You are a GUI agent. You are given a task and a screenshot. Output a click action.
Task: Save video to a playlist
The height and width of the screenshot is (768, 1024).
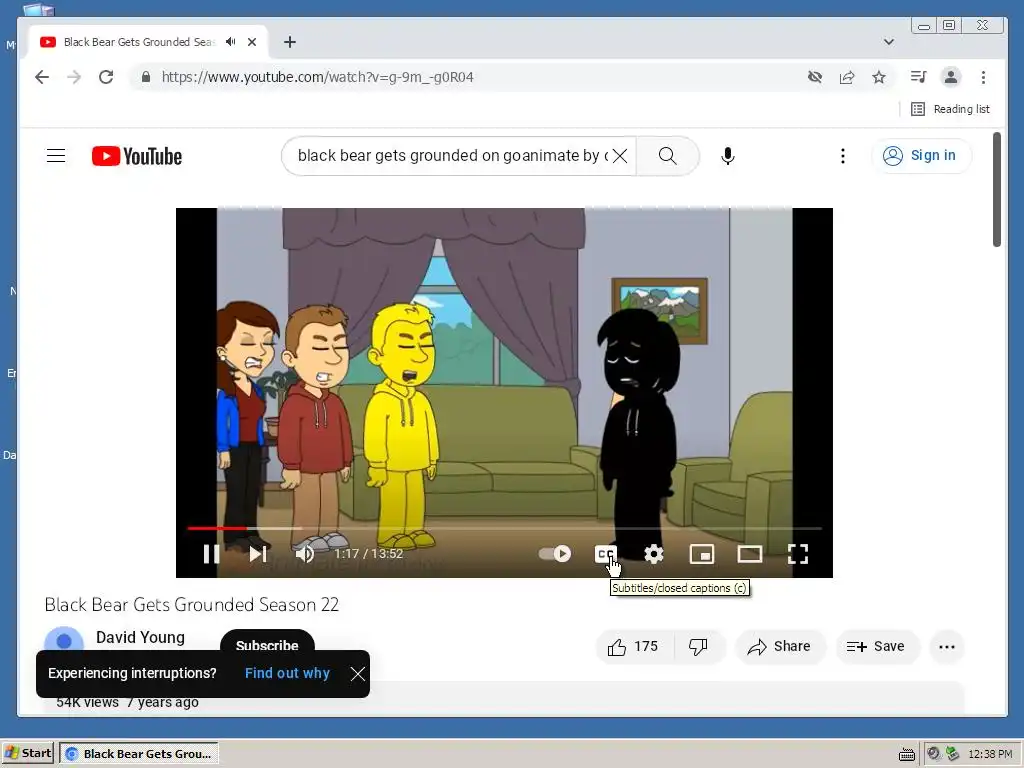(x=877, y=647)
